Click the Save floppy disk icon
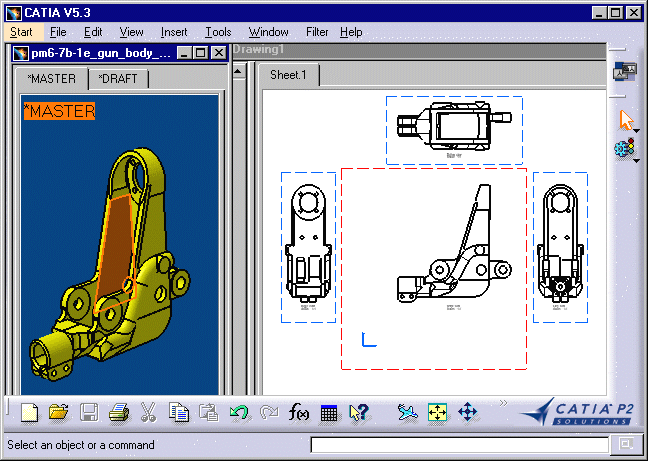The height and width of the screenshot is (461, 648). (89, 412)
